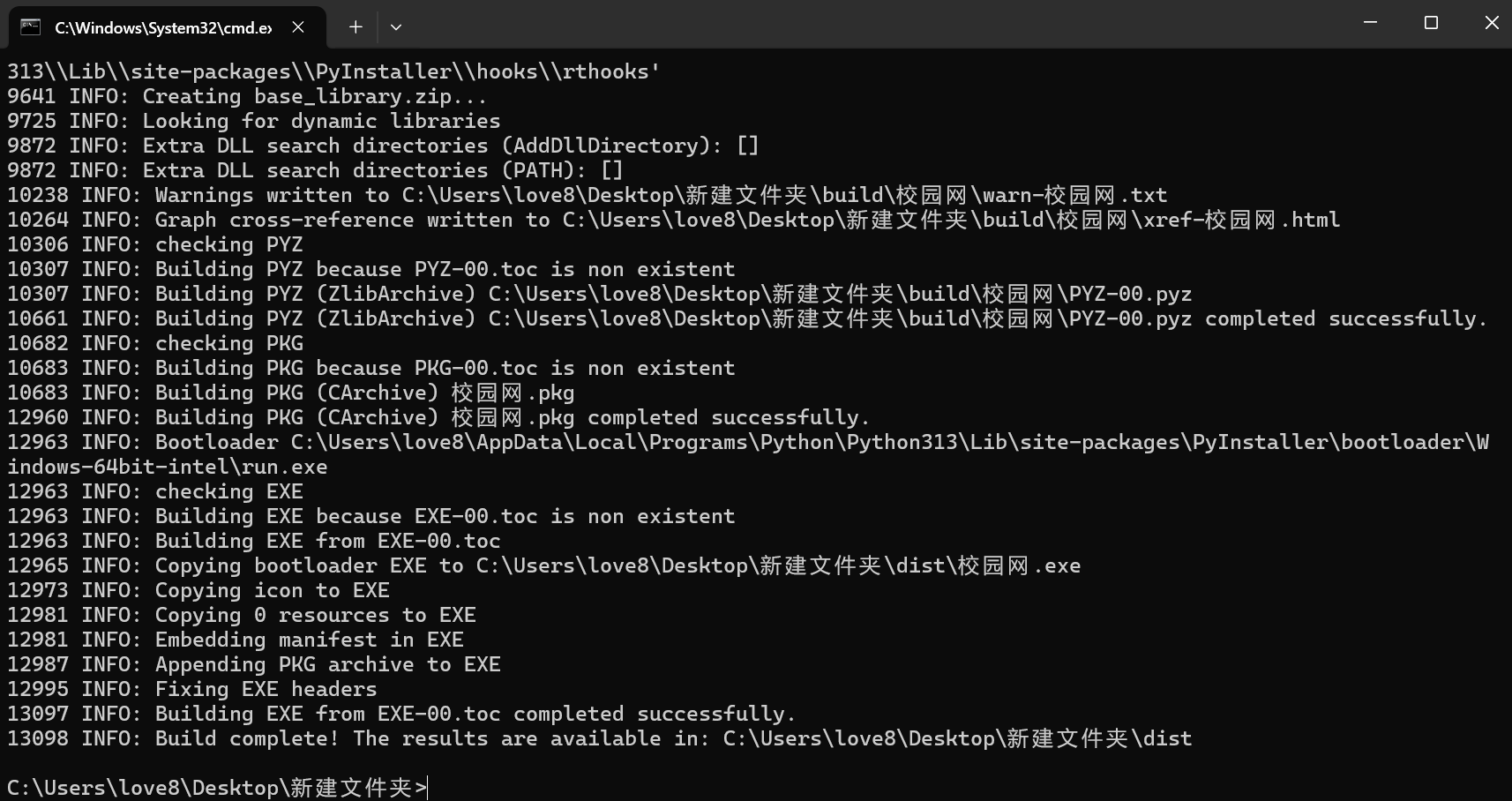This screenshot has height=801, width=1512.
Task: Click the 'Fixing EXE headers' line
Action: click(192, 689)
